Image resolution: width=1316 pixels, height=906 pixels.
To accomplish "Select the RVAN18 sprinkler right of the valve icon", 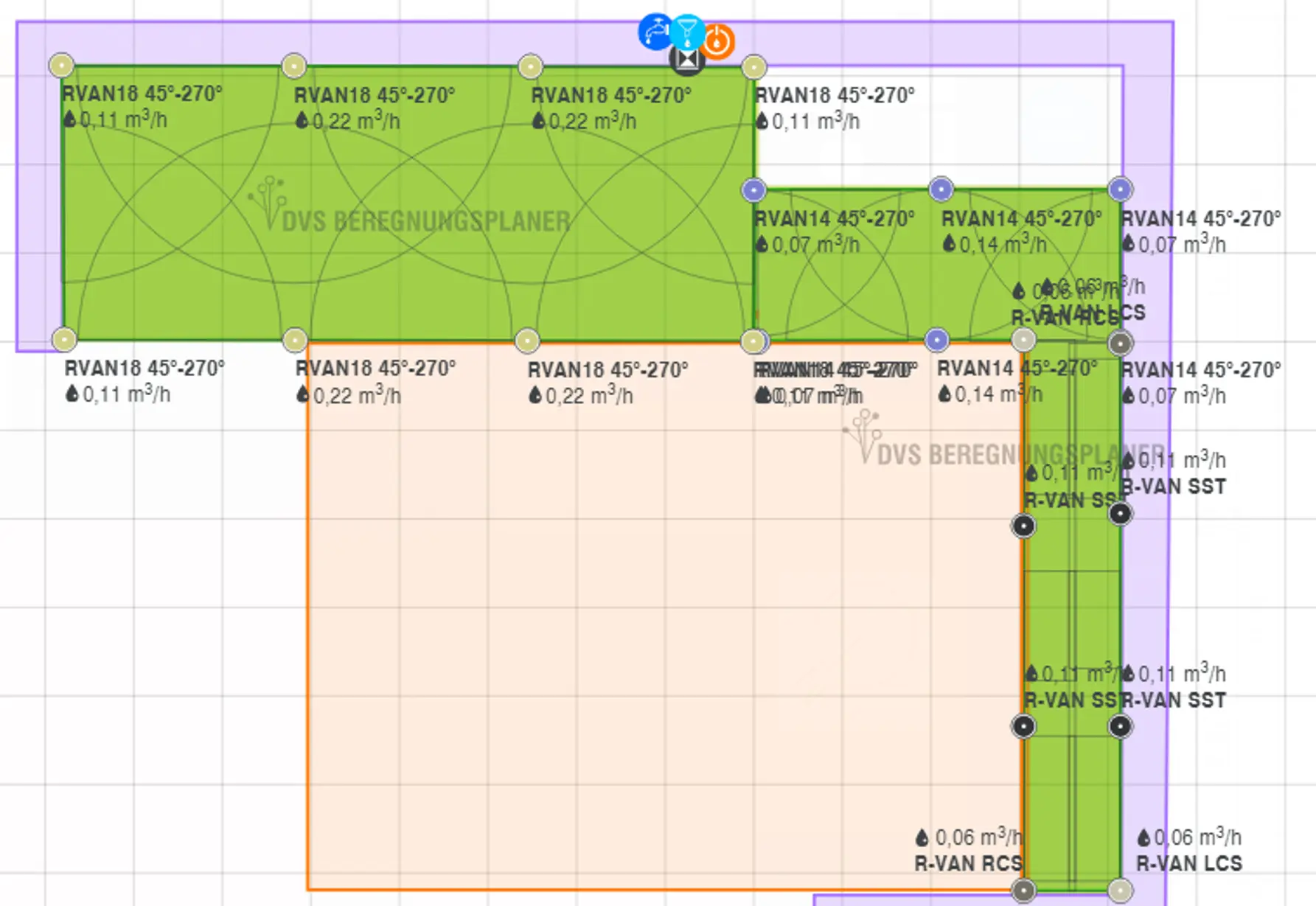I will [x=753, y=67].
